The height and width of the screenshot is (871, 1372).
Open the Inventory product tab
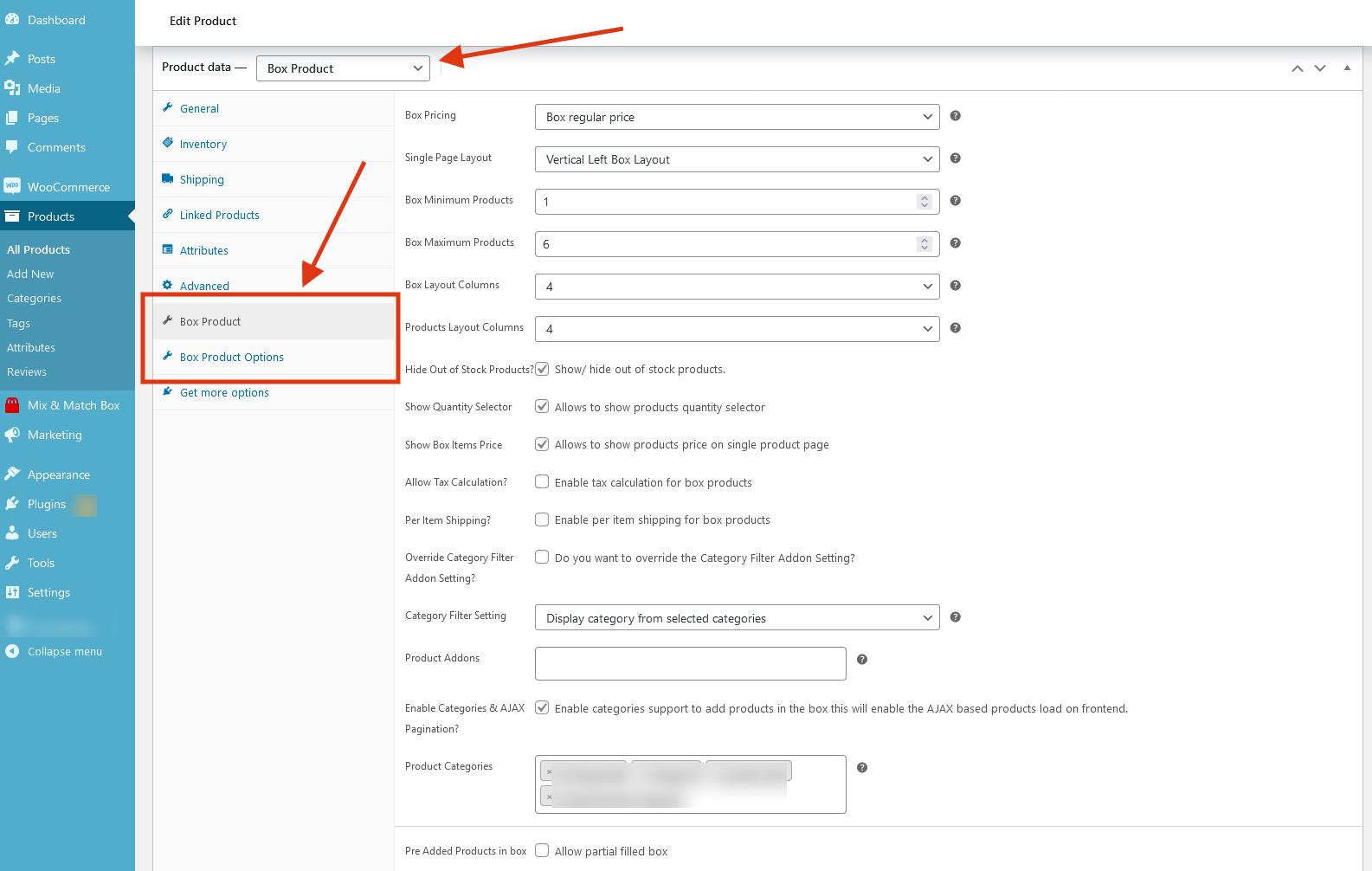pyautogui.click(x=274, y=144)
